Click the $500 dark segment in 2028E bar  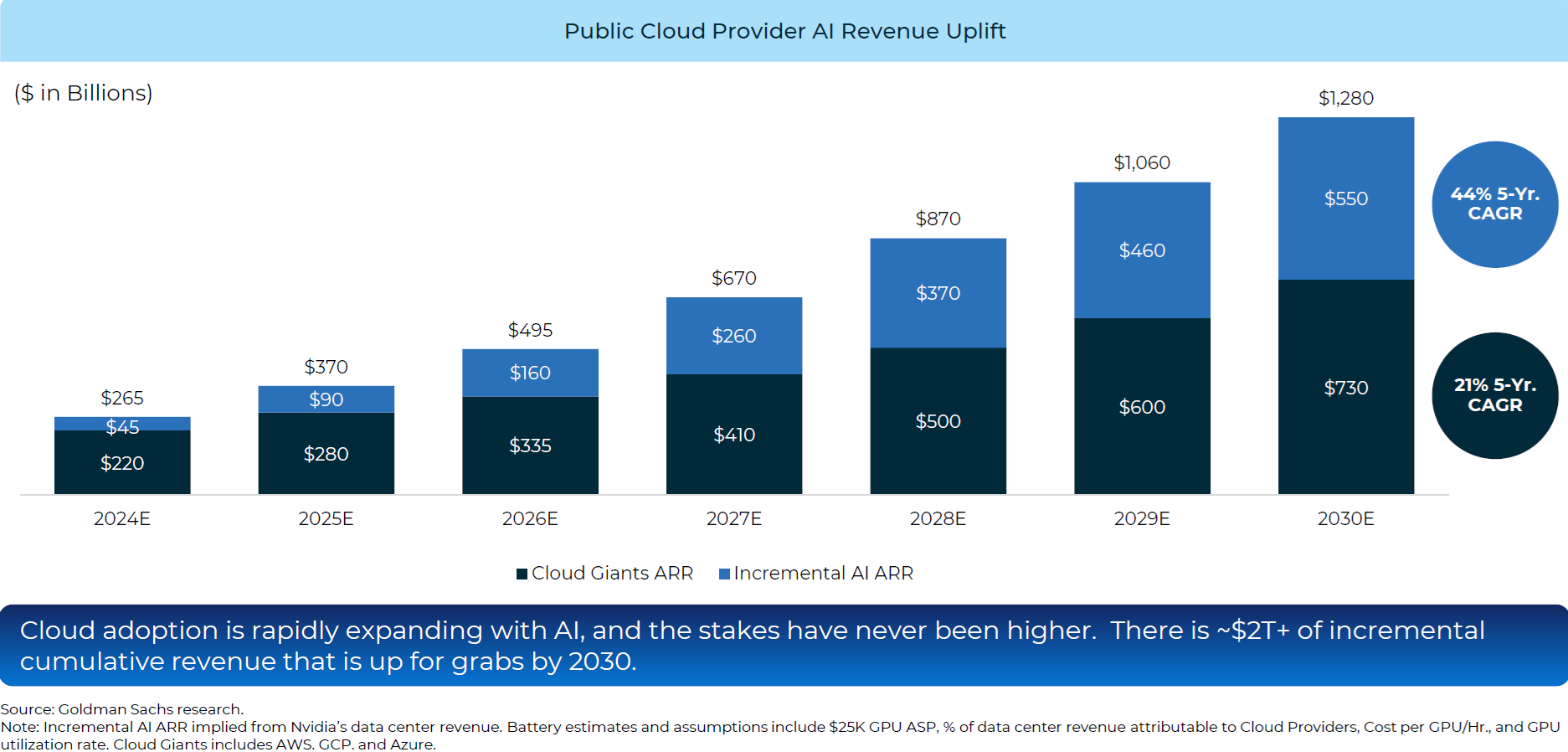[x=938, y=420]
